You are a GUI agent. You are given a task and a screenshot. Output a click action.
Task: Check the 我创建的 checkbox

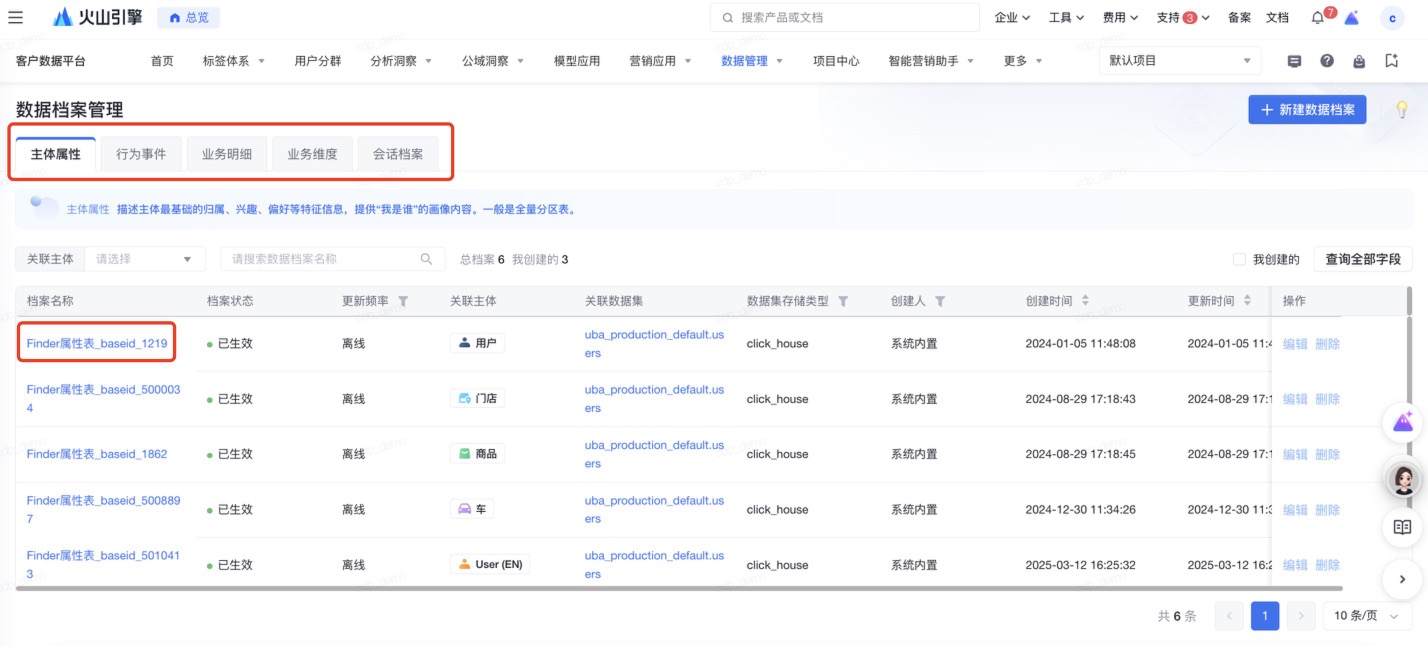point(1240,259)
